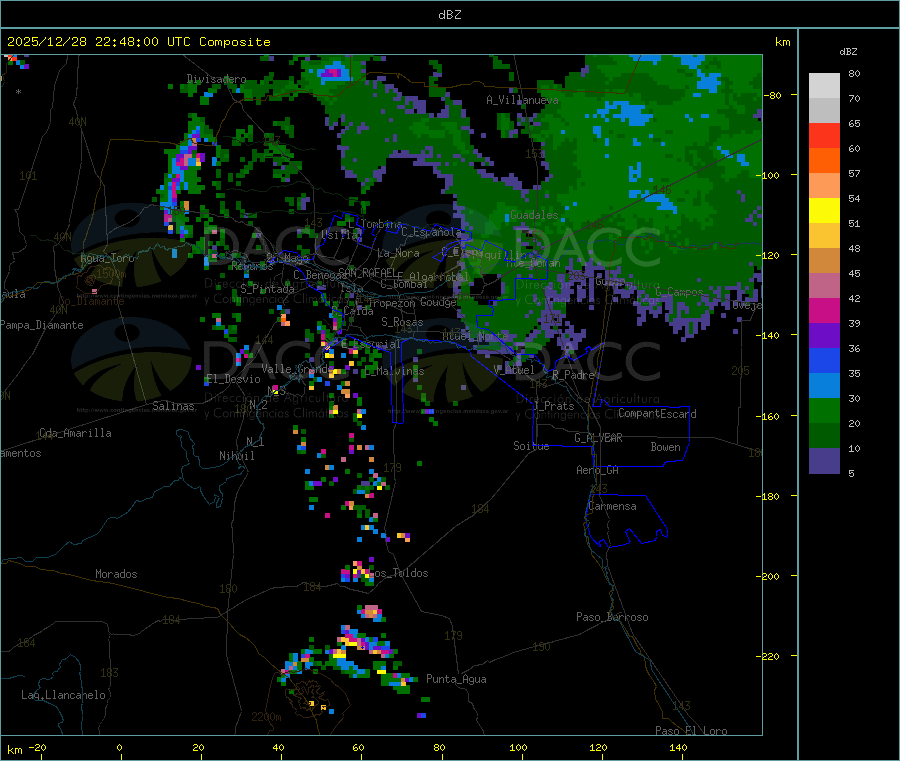Click the A_Villanueva map label
This screenshot has width=900, height=761.
pos(522,100)
